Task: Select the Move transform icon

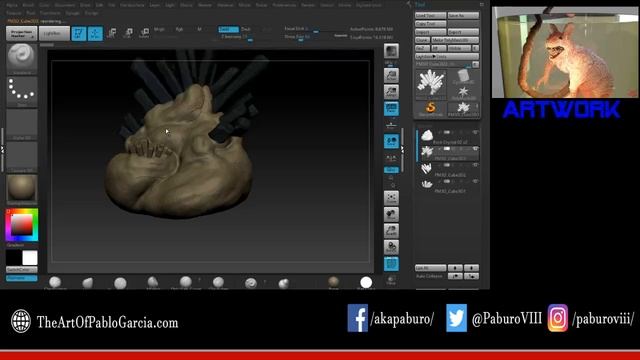Action: 111,33
